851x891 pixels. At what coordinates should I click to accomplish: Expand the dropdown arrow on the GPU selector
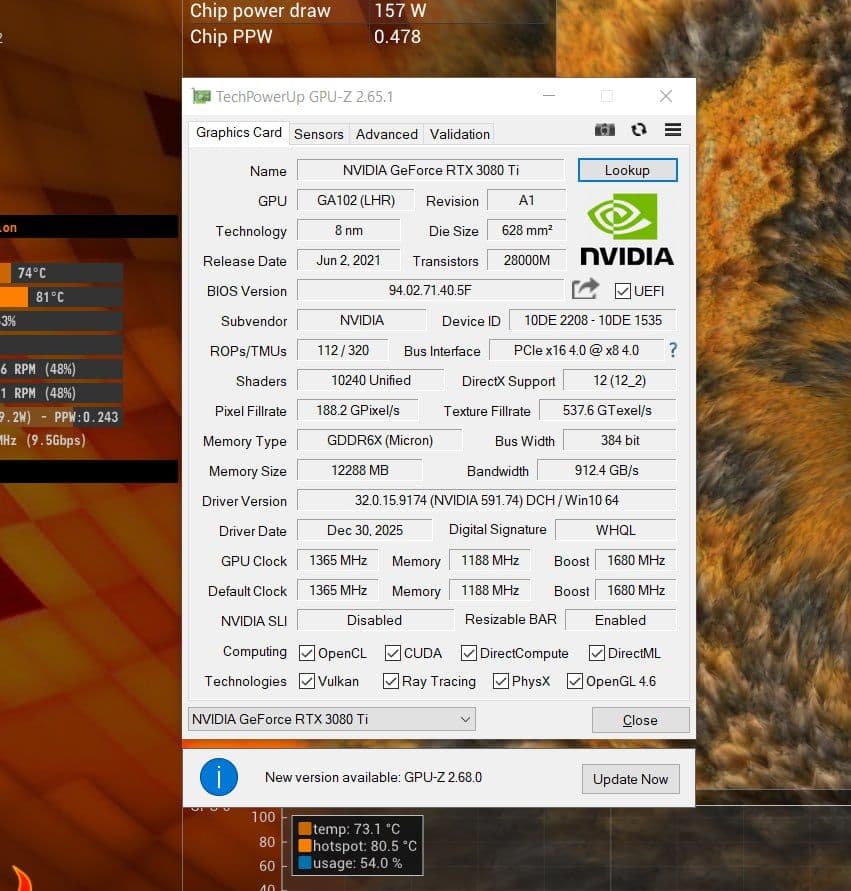point(463,719)
